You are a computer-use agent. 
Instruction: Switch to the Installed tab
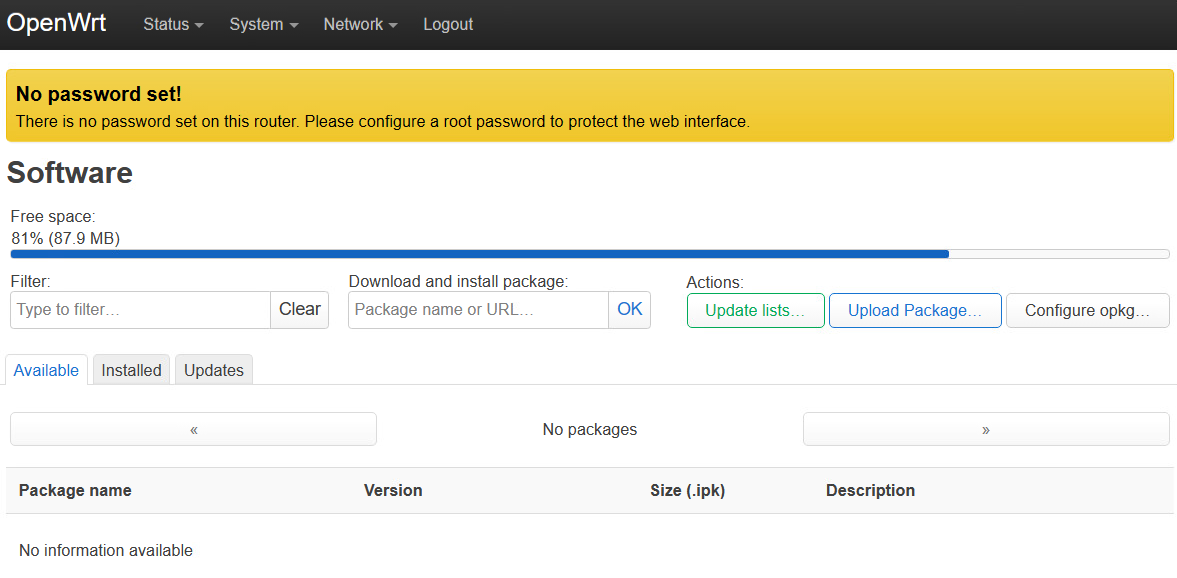click(131, 370)
